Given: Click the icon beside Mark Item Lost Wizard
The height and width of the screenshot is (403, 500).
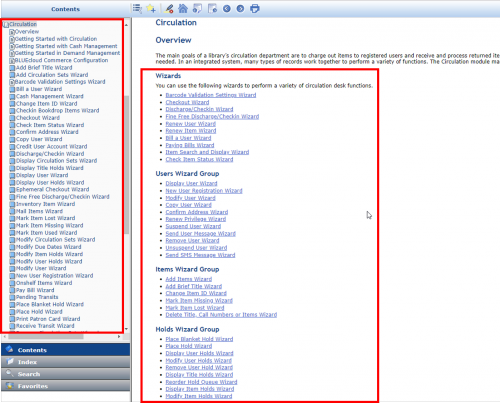Looking at the screenshot, I should click(12, 218).
